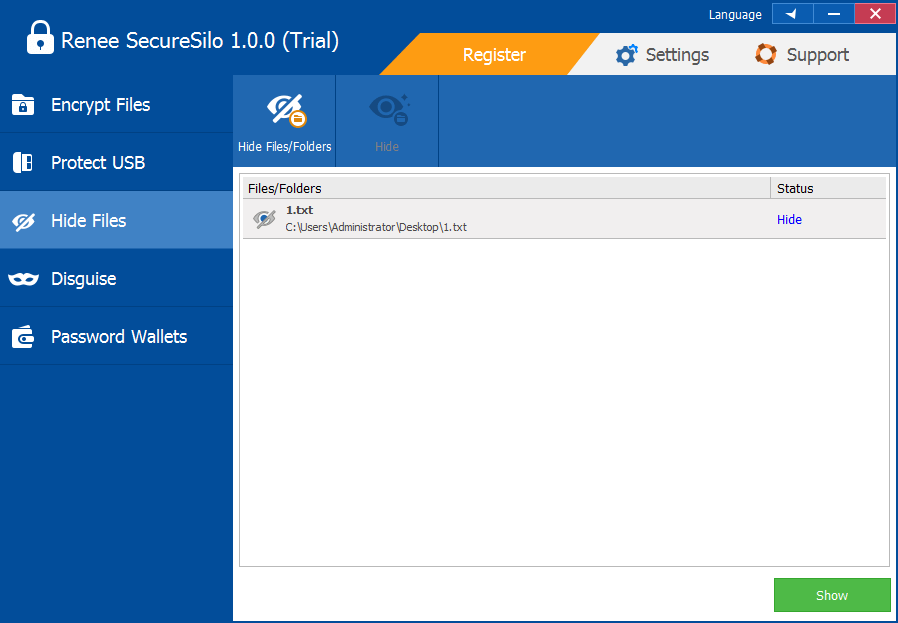Click the Files/Folders column header
898x623 pixels.
[x=507, y=188]
